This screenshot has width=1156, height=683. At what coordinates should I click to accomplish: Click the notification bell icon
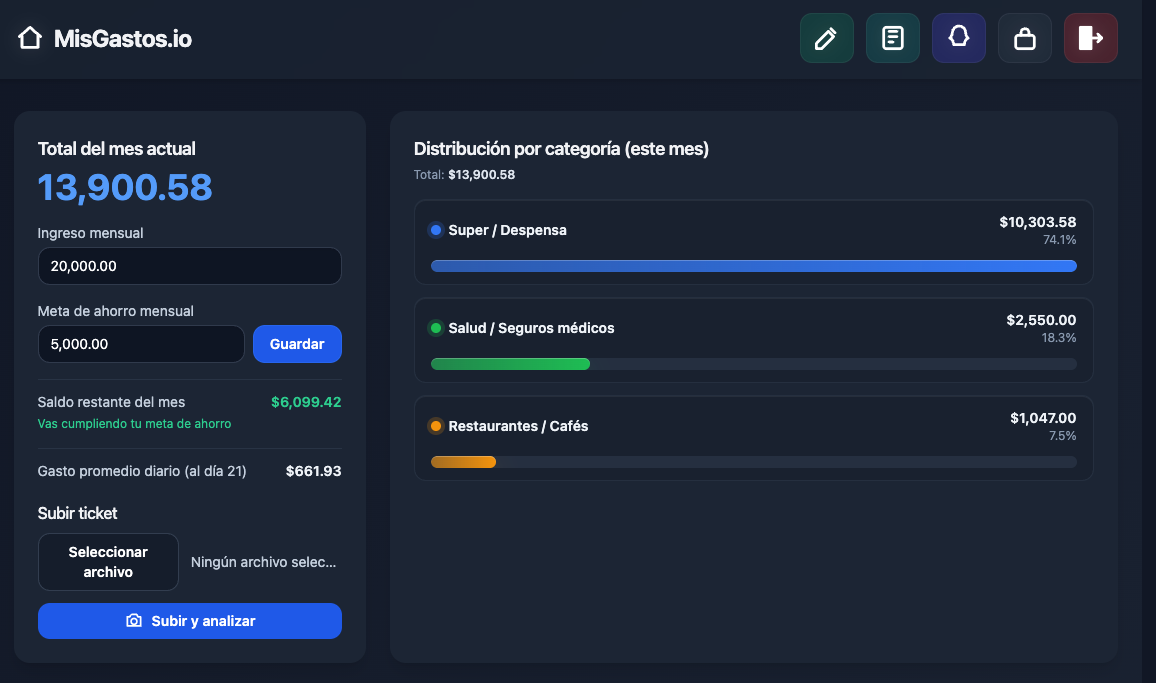coord(958,38)
